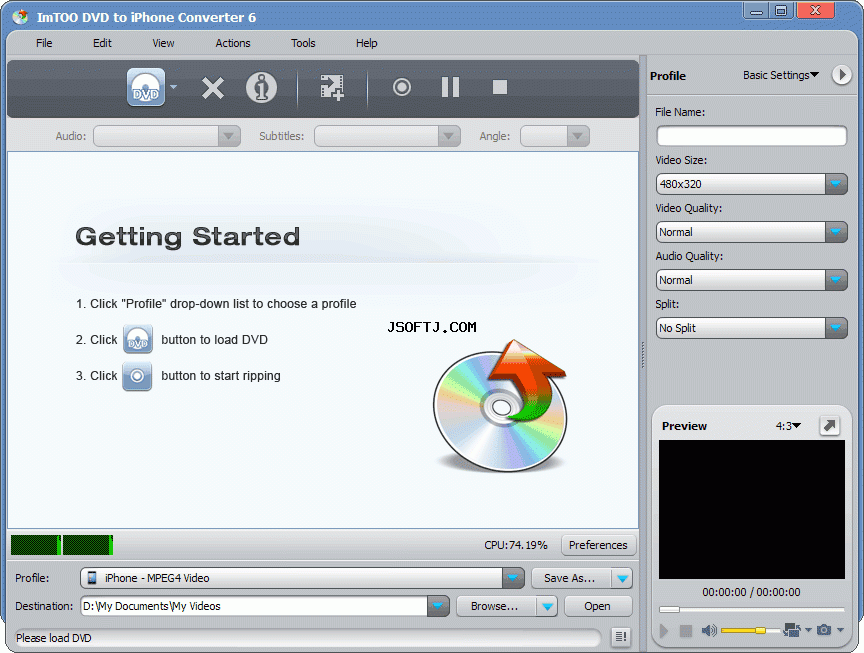
Task: Open the DVD info toolbar icon
Action: tap(261, 88)
